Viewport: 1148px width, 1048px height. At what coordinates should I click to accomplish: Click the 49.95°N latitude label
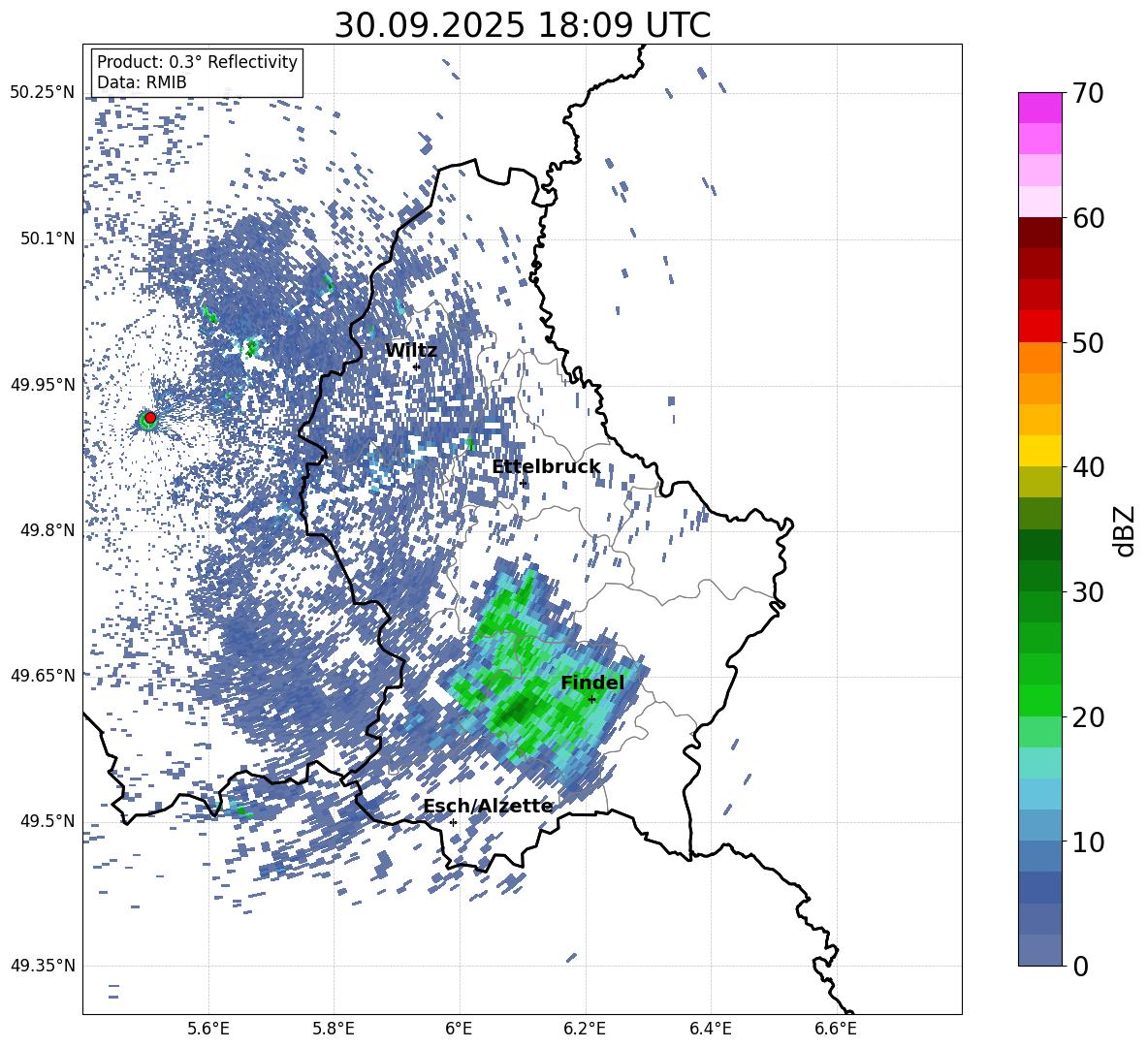pos(43,385)
